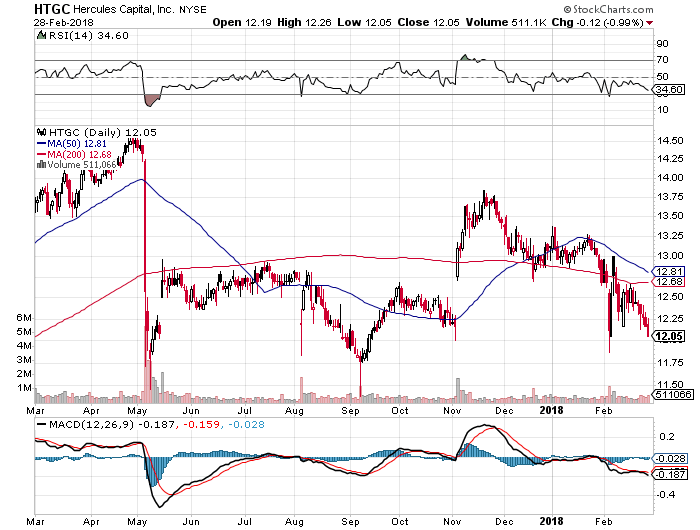
Task: Click the Low 12.05 value in header
Action: point(364,22)
